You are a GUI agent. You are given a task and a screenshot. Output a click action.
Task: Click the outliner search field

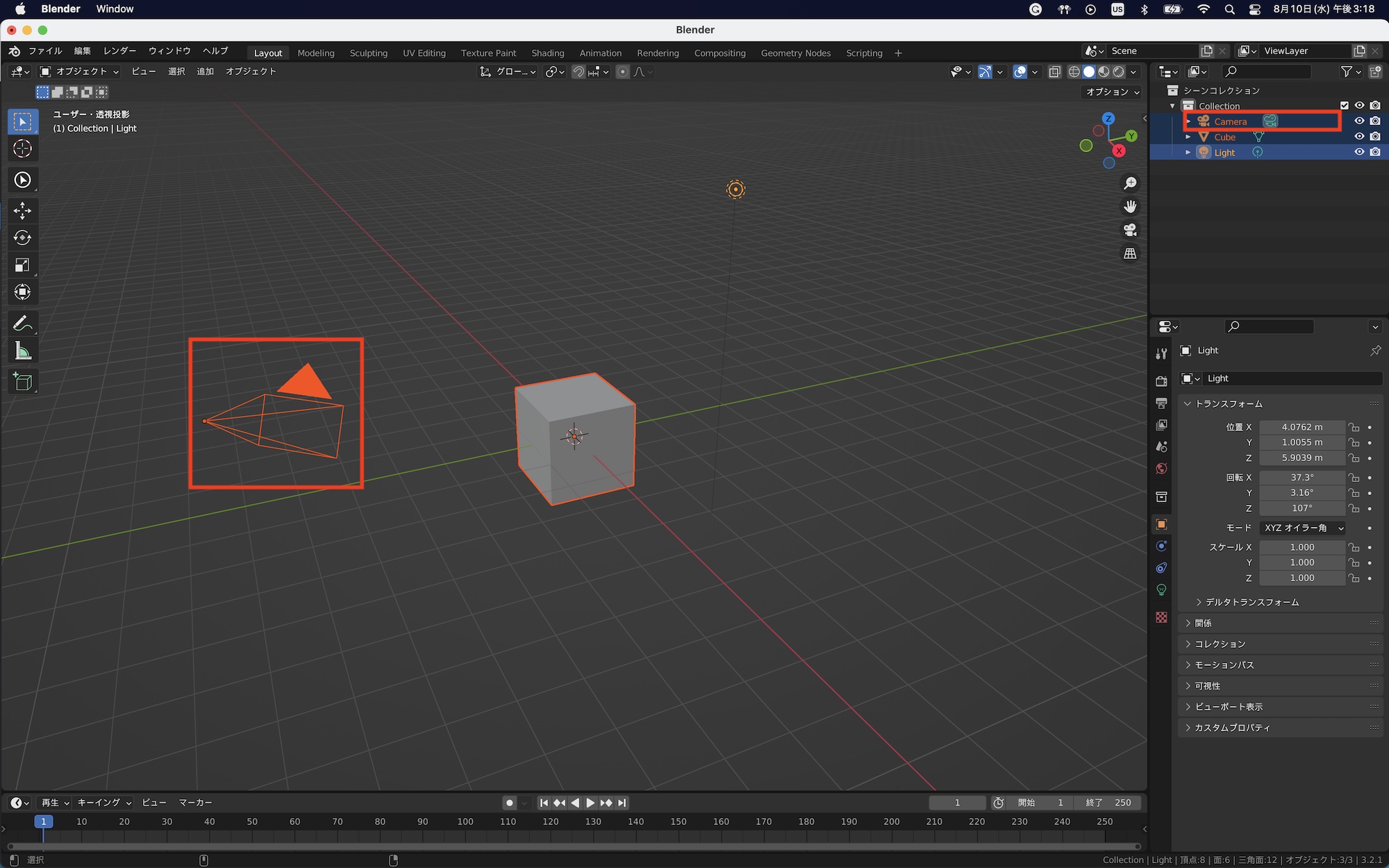coord(1267,72)
